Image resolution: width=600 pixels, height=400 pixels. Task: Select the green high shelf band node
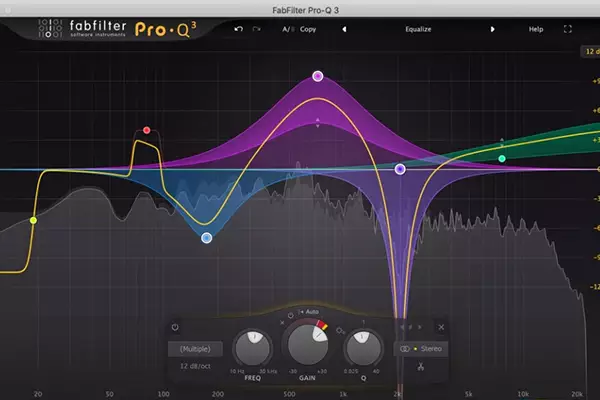(x=502, y=158)
